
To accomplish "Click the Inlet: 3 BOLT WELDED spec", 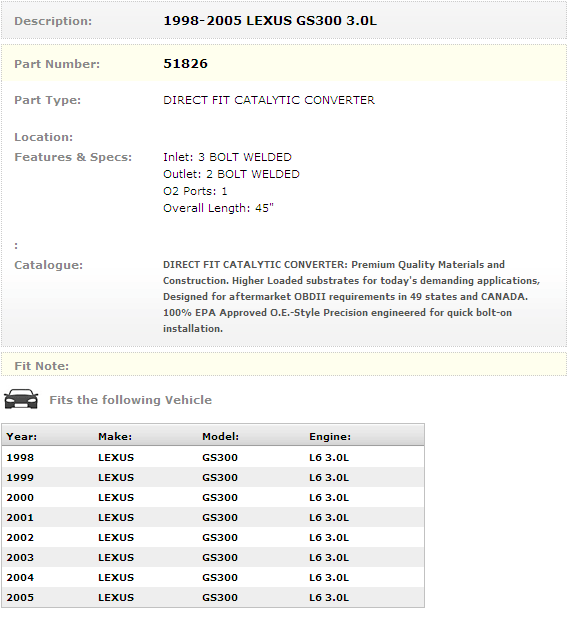I will click(228, 157).
